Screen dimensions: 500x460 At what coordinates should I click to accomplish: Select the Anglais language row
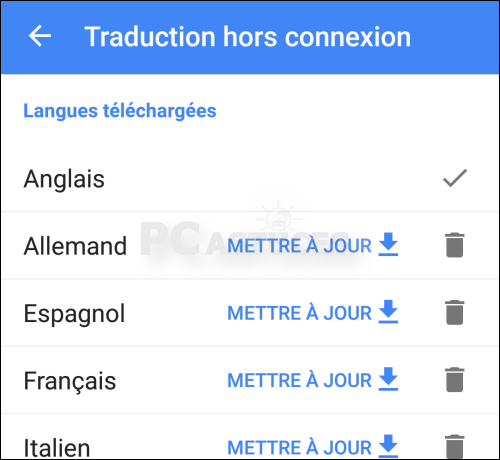(x=250, y=178)
